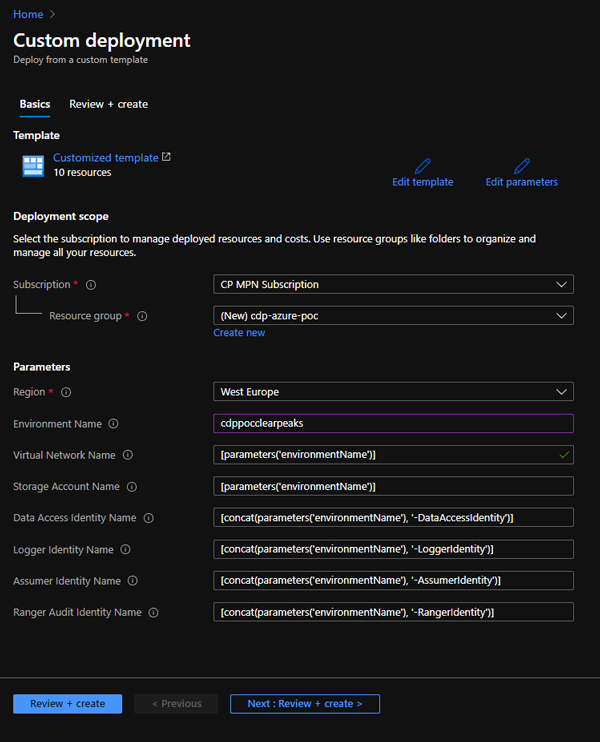The height and width of the screenshot is (742, 600).
Task: Click the Edit template pencil icon
Action: [423, 166]
